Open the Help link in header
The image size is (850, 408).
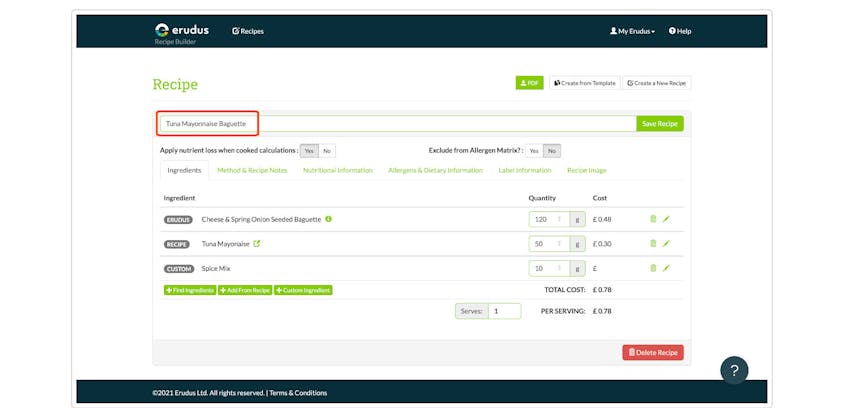pyautogui.click(x=680, y=31)
